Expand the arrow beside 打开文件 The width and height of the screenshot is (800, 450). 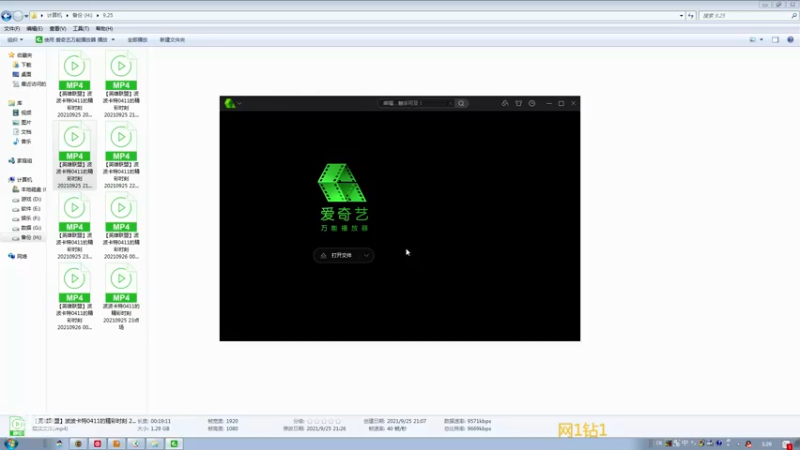pyautogui.click(x=366, y=256)
